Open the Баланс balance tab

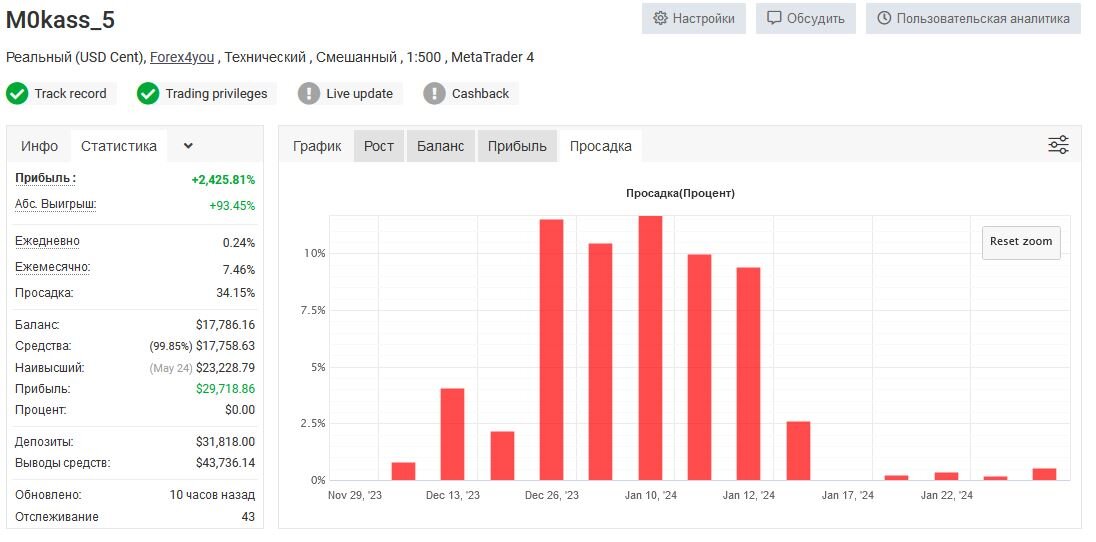click(x=440, y=146)
